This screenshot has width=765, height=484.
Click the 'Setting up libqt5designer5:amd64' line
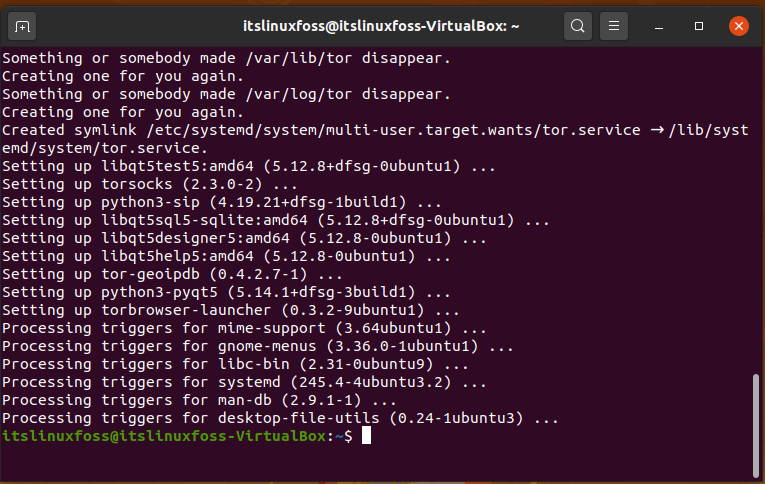point(244,239)
